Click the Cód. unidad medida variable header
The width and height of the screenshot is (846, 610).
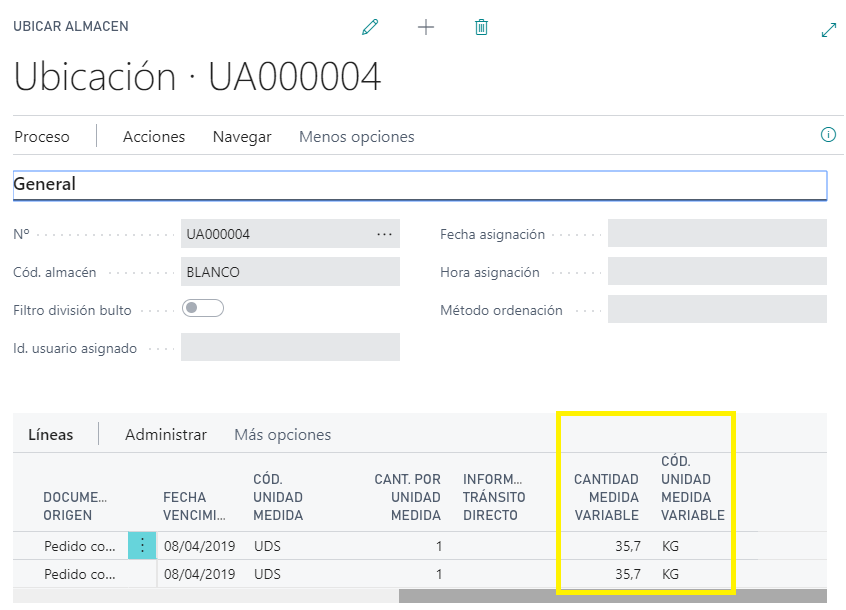click(693, 488)
